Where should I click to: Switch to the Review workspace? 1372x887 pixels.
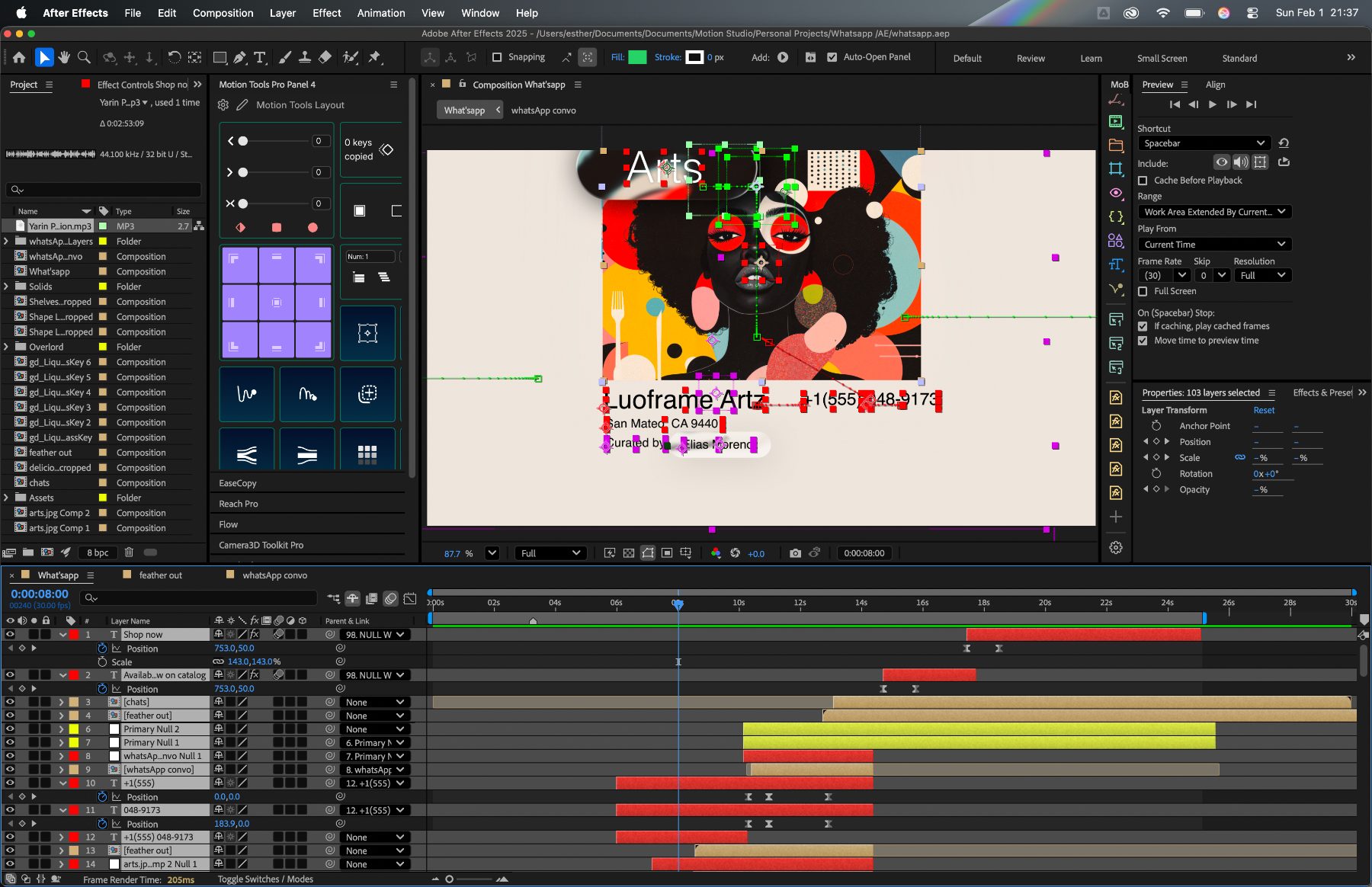pyautogui.click(x=1031, y=58)
